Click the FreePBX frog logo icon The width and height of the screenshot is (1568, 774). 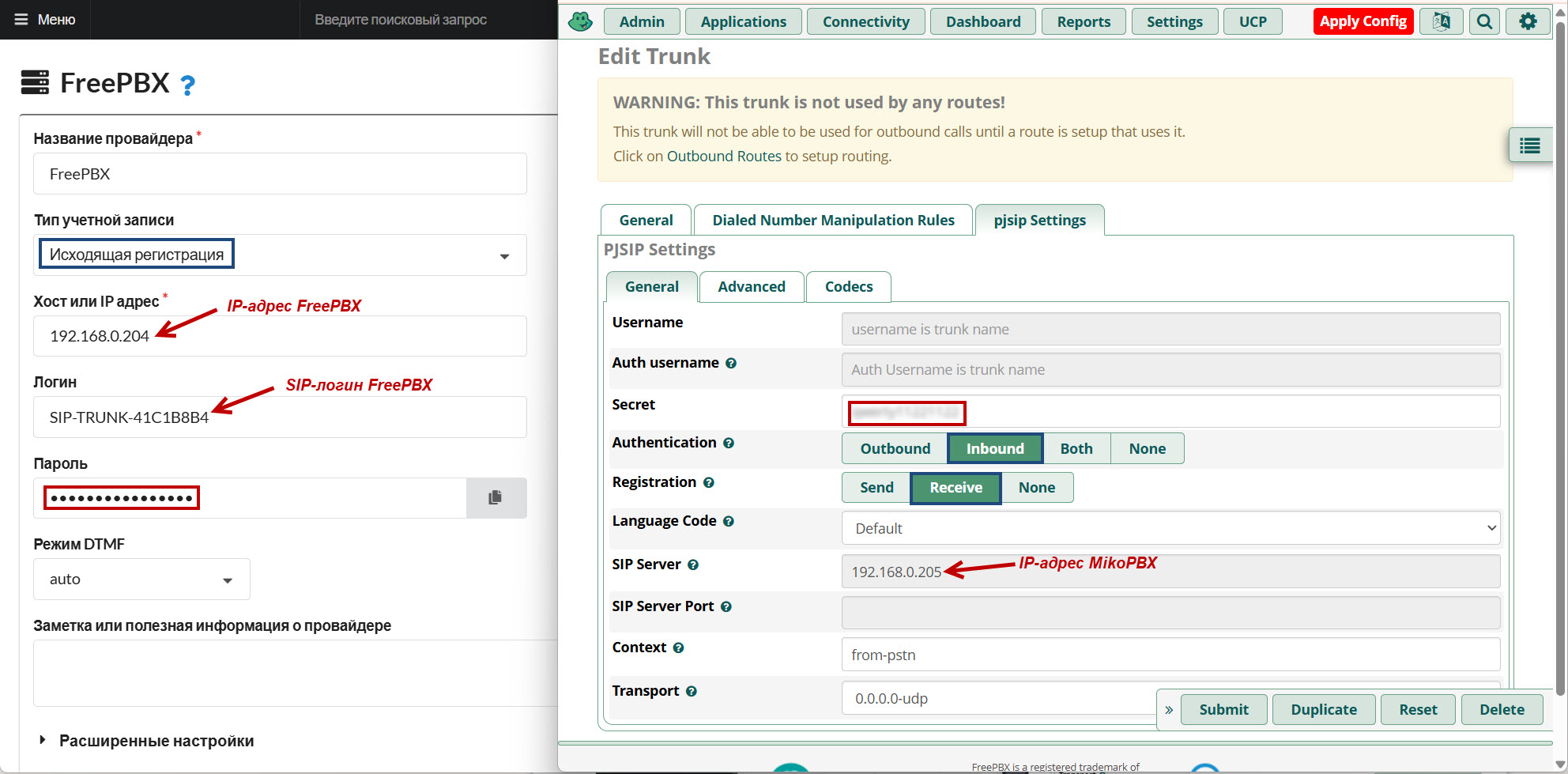pyautogui.click(x=580, y=21)
